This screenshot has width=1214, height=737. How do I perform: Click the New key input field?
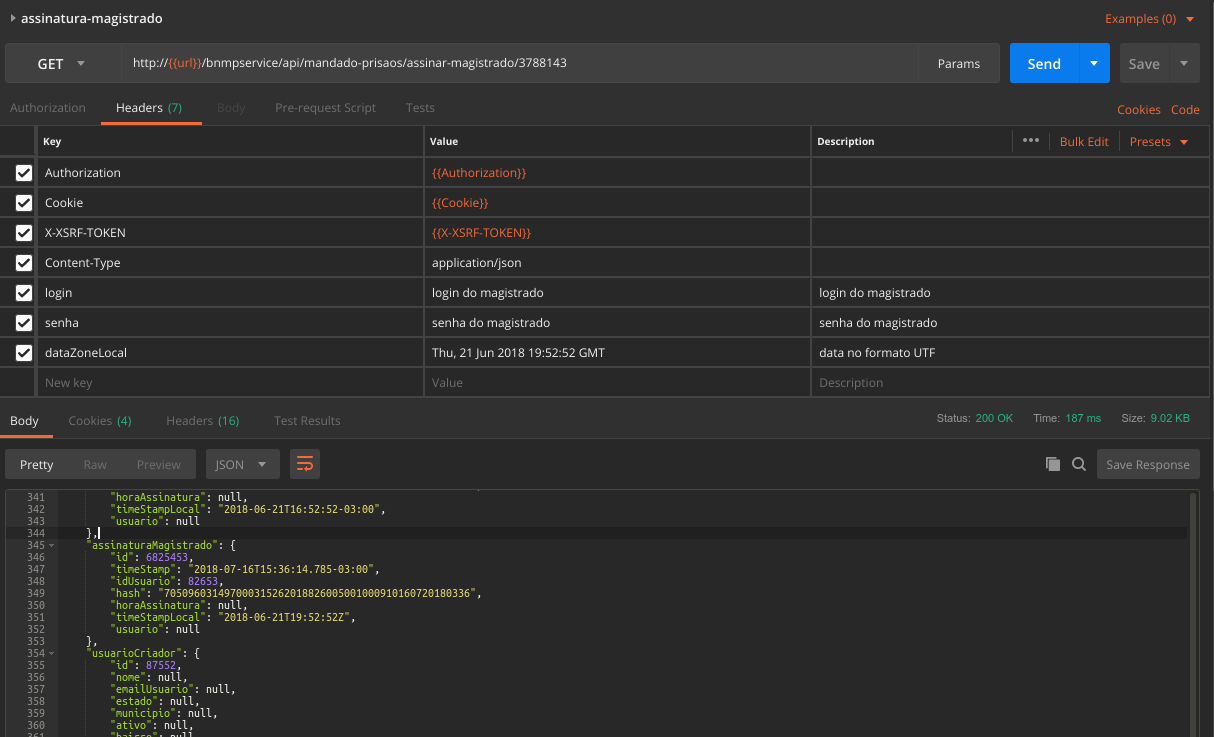[230, 383]
